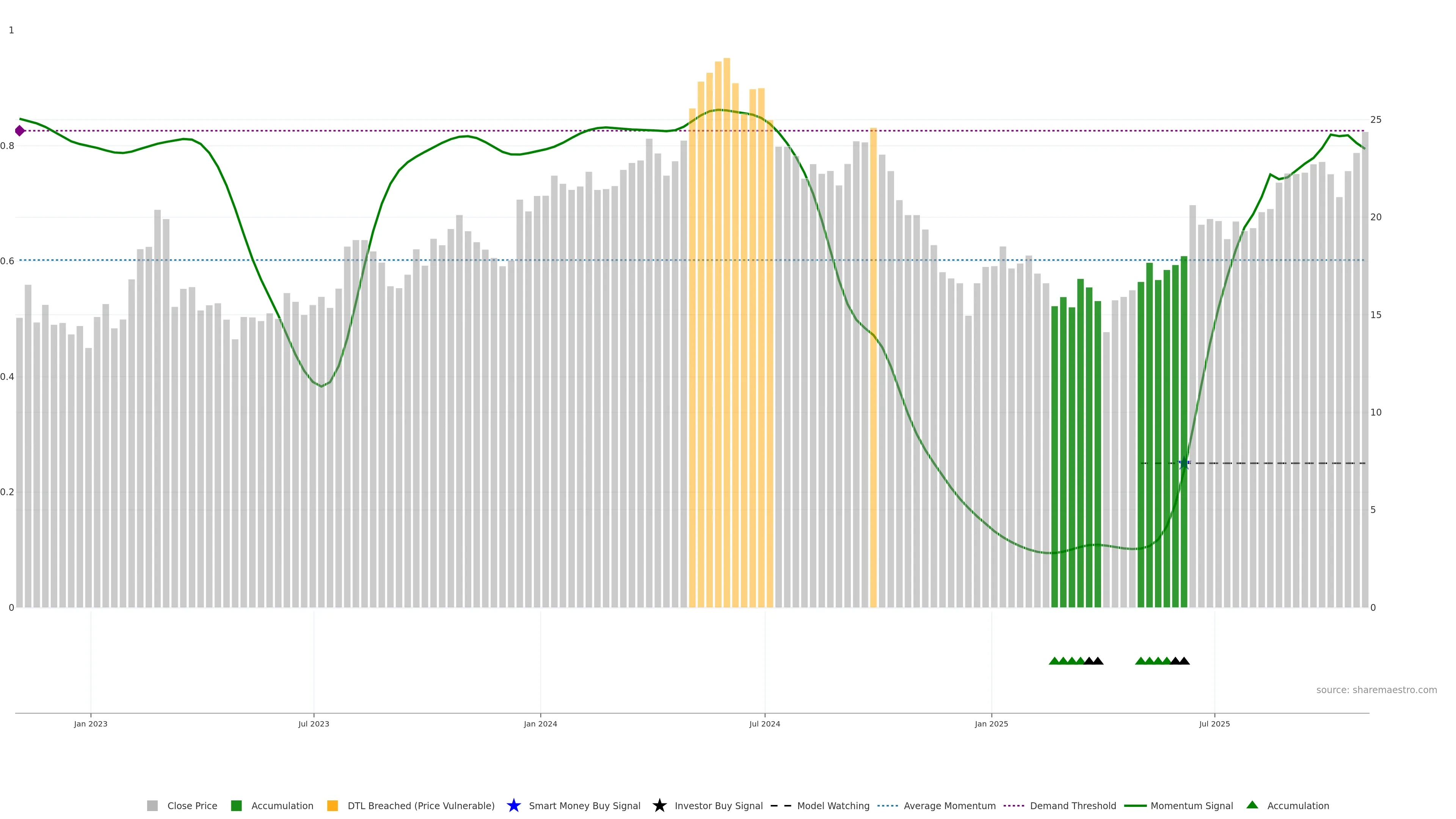Click the blue star marker on the chart

pos(1183,463)
